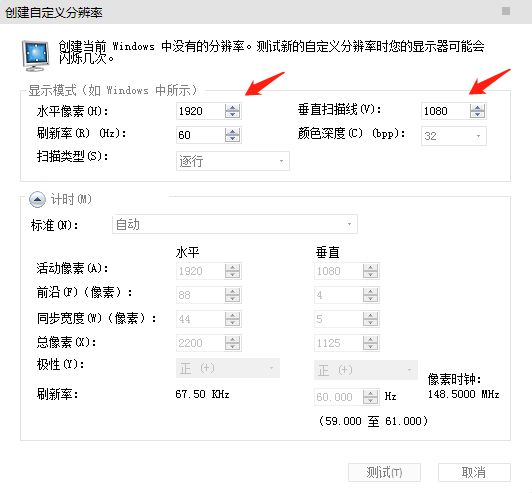This screenshot has height=493, width=532.
Task: Open the 颜色深度 color depth dropdown
Action: (454, 136)
